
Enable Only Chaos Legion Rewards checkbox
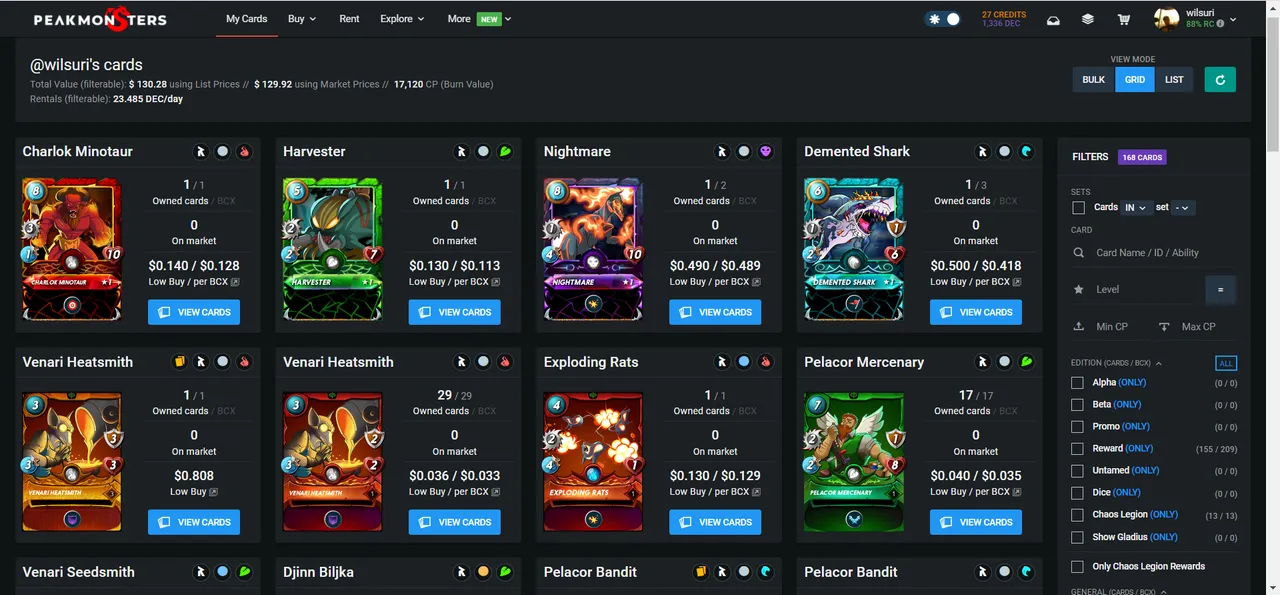[x=1077, y=567]
